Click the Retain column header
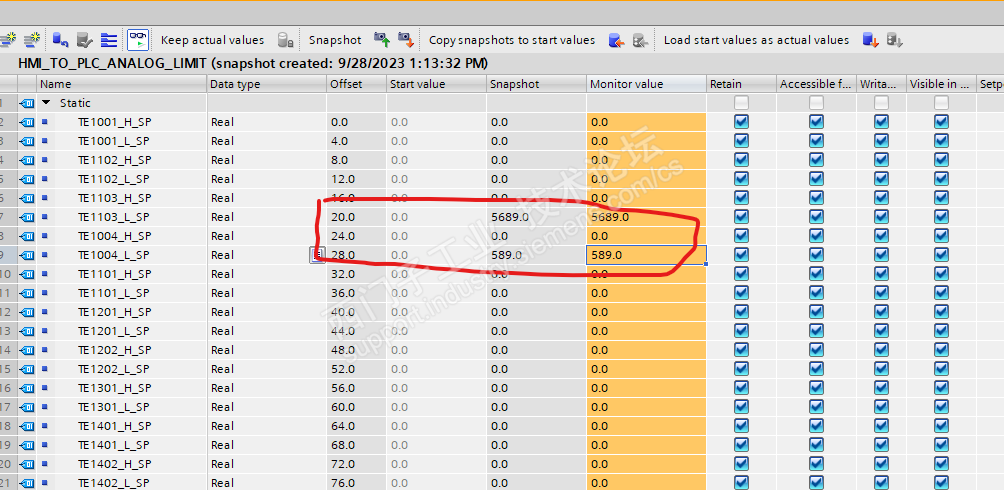Viewport: 1004px width, 490px height. coord(741,84)
